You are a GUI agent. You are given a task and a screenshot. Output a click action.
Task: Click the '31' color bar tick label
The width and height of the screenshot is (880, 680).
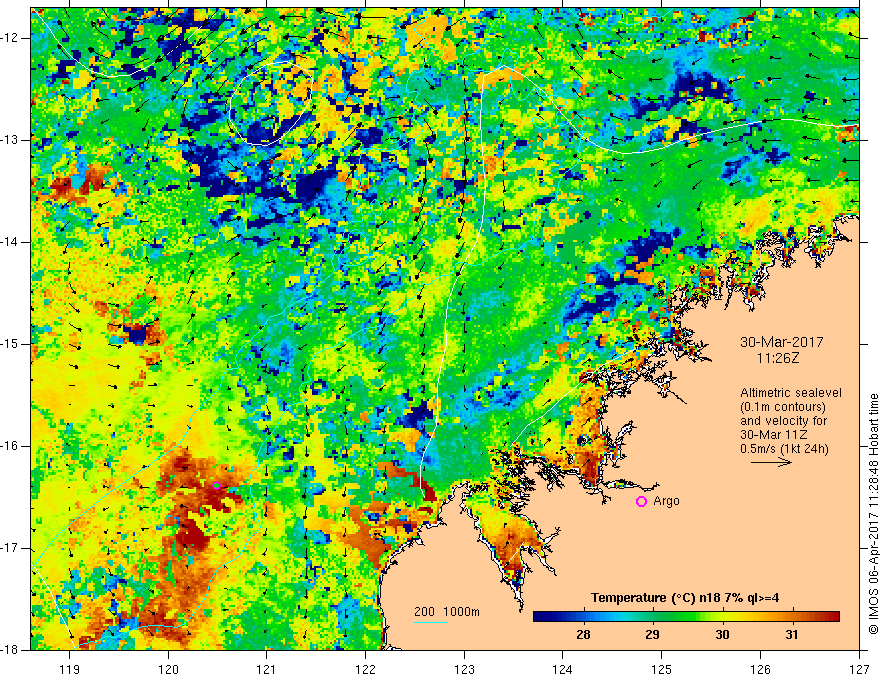(x=792, y=635)
